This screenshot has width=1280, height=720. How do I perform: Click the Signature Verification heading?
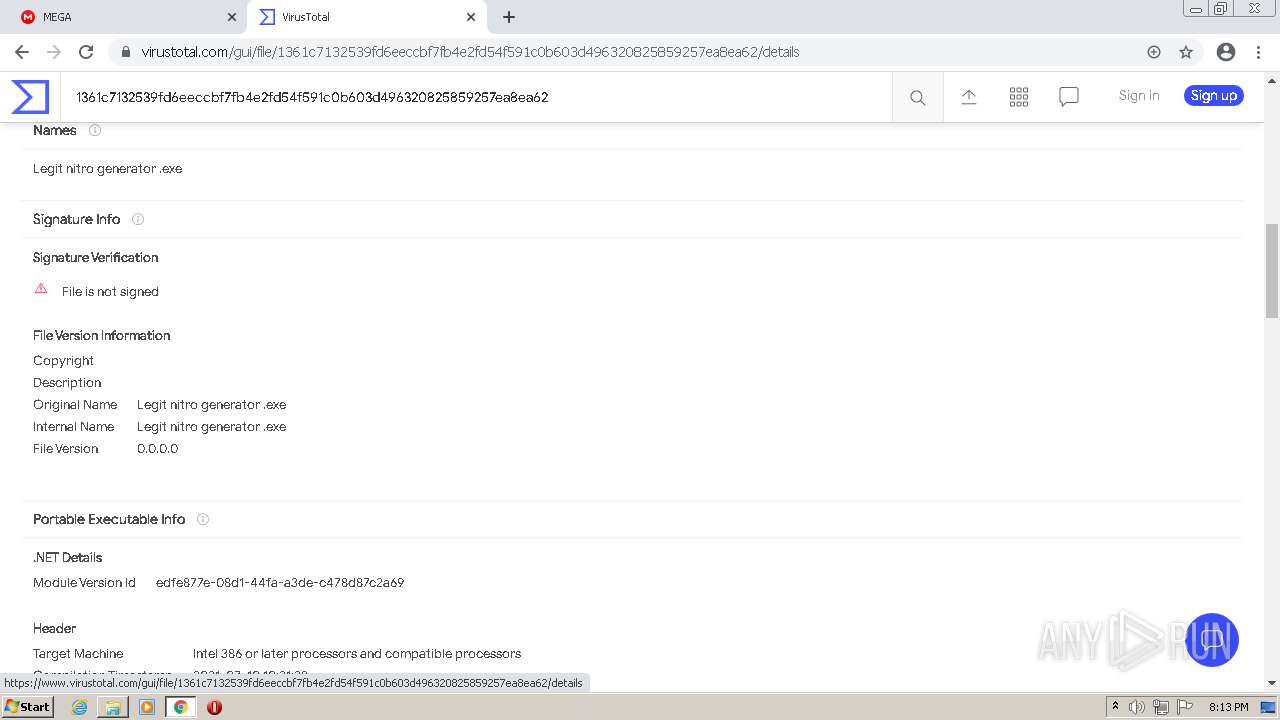tap(96, 258)
